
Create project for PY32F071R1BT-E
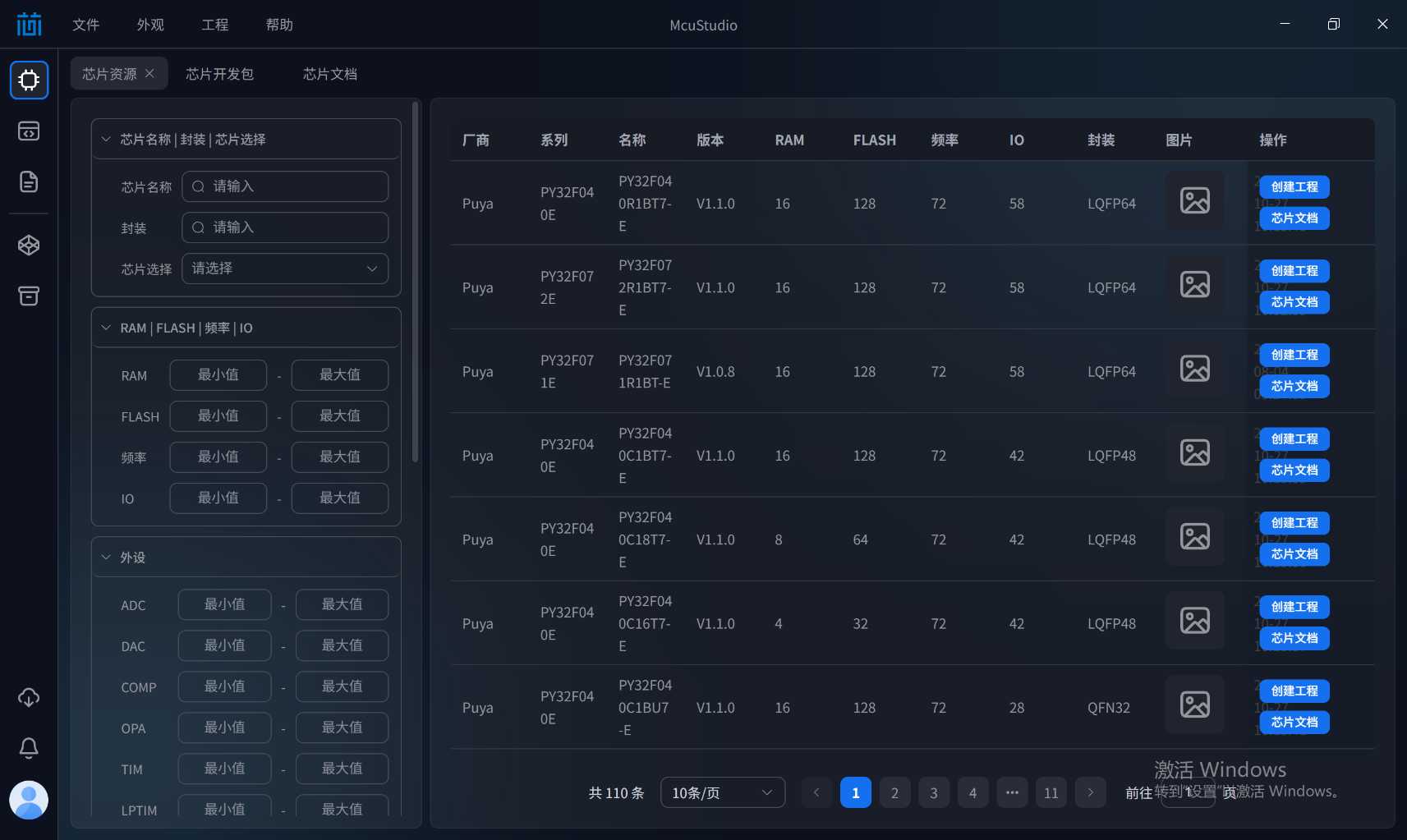[x=1294, y=355]
